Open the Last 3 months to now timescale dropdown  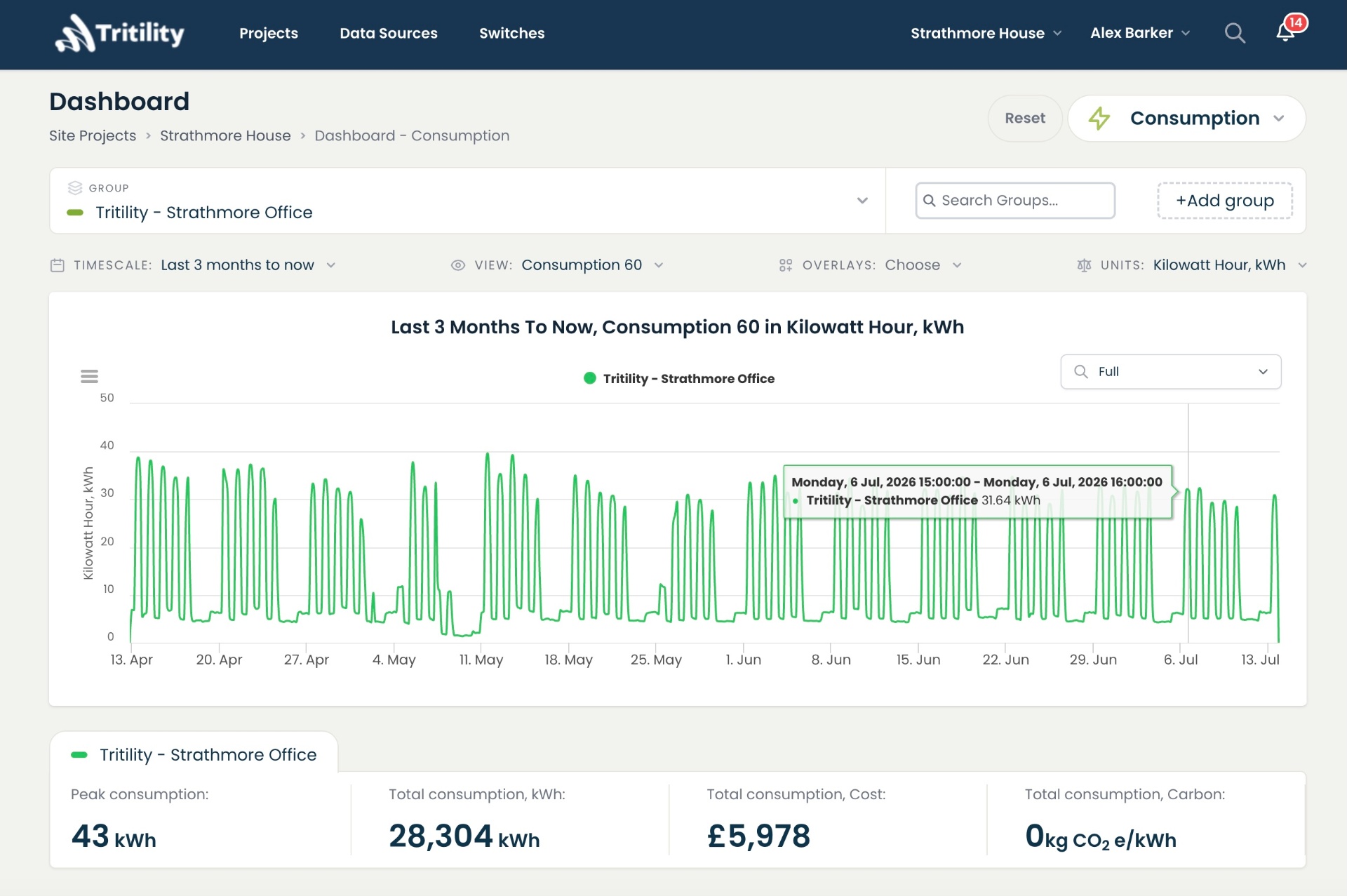point(248,265)
